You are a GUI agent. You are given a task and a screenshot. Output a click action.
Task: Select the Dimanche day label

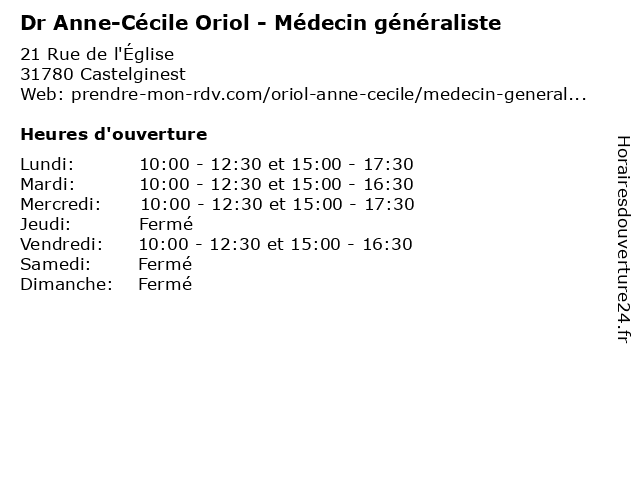point(66,284)
